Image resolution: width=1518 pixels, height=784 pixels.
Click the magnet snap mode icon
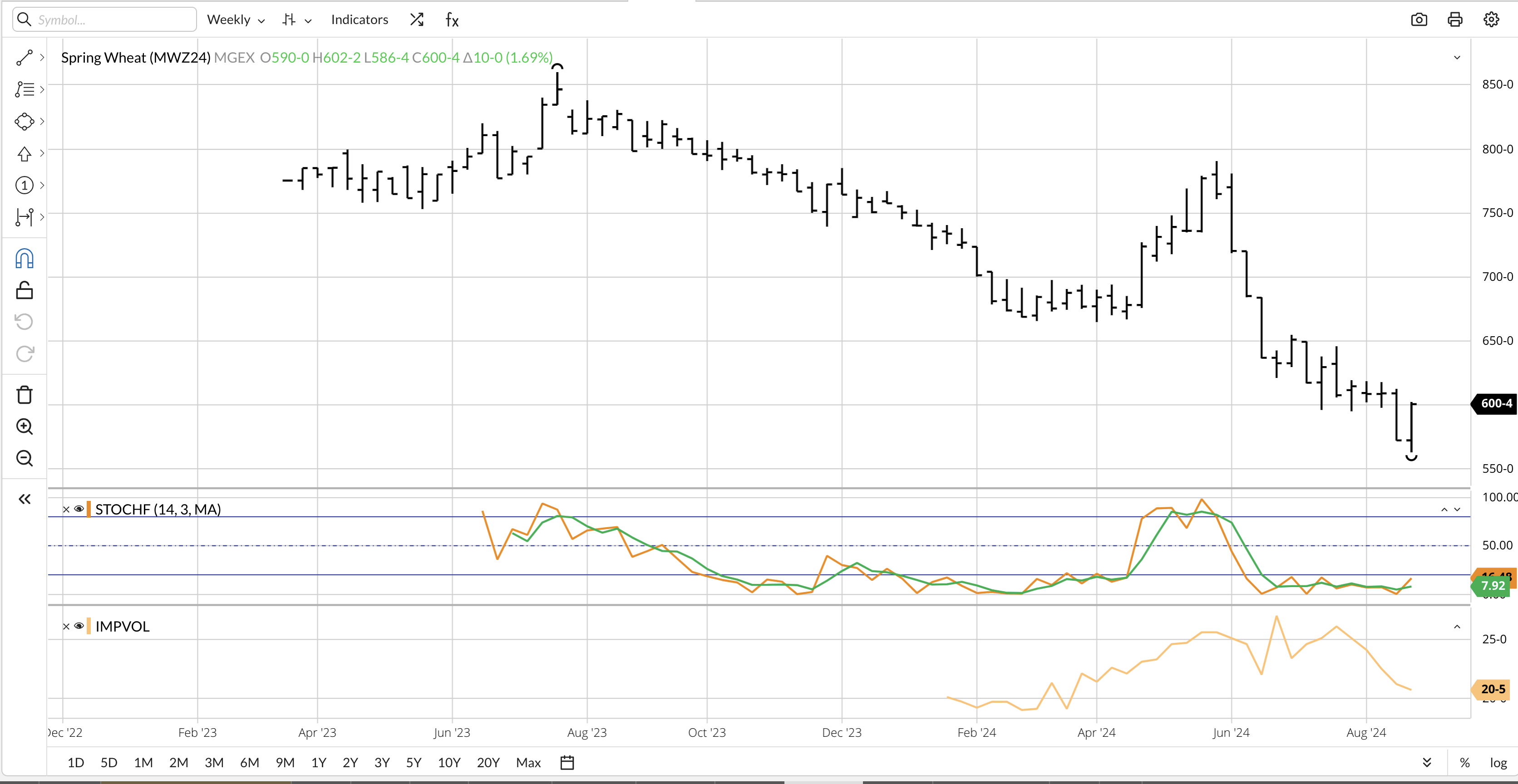coord(24,259)
